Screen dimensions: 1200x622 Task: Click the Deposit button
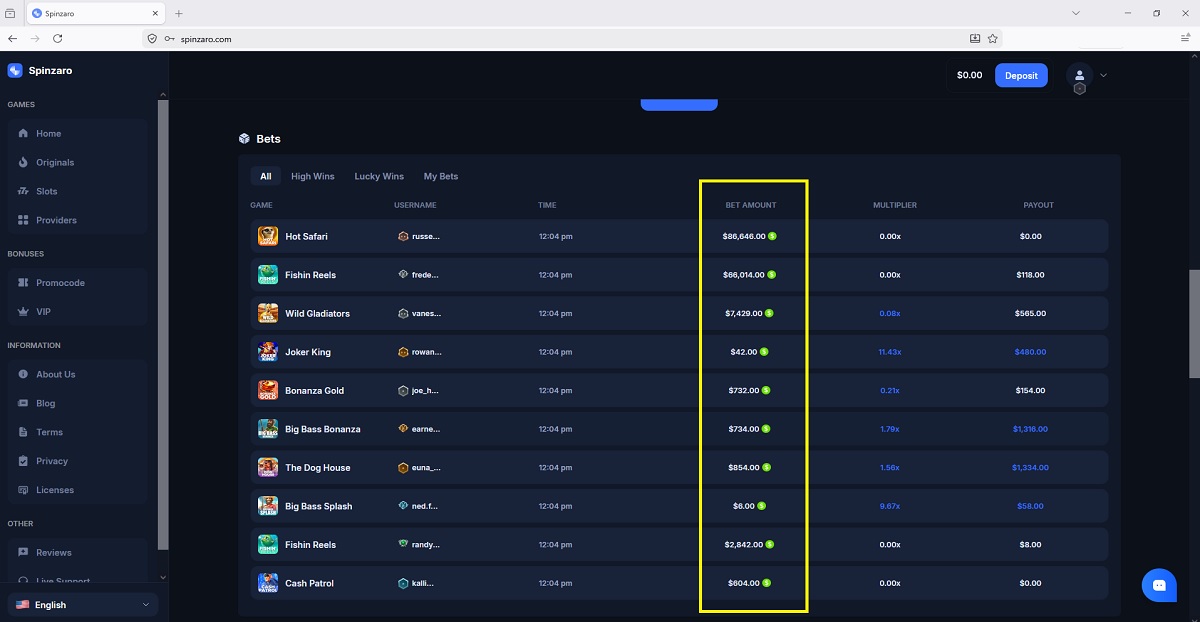[1021, 75]
